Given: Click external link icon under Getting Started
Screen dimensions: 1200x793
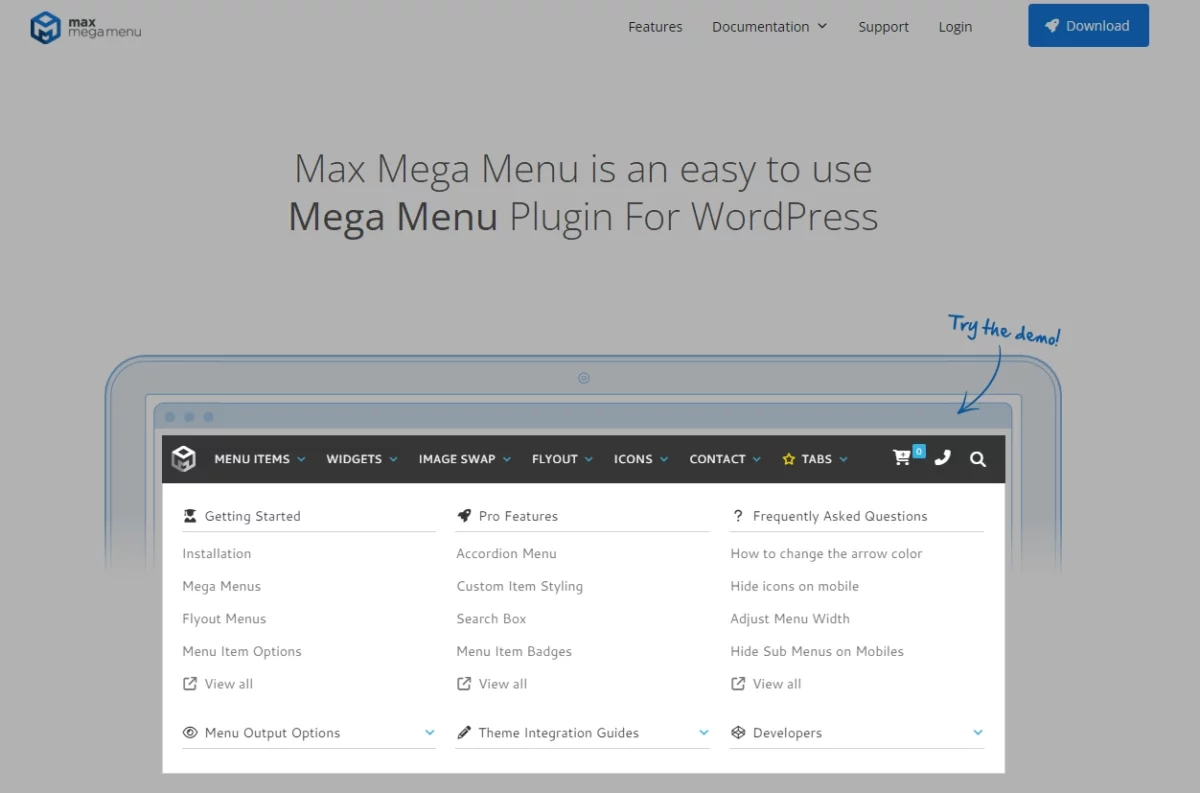Looking at the screenshot, I should tap(190, 684).
